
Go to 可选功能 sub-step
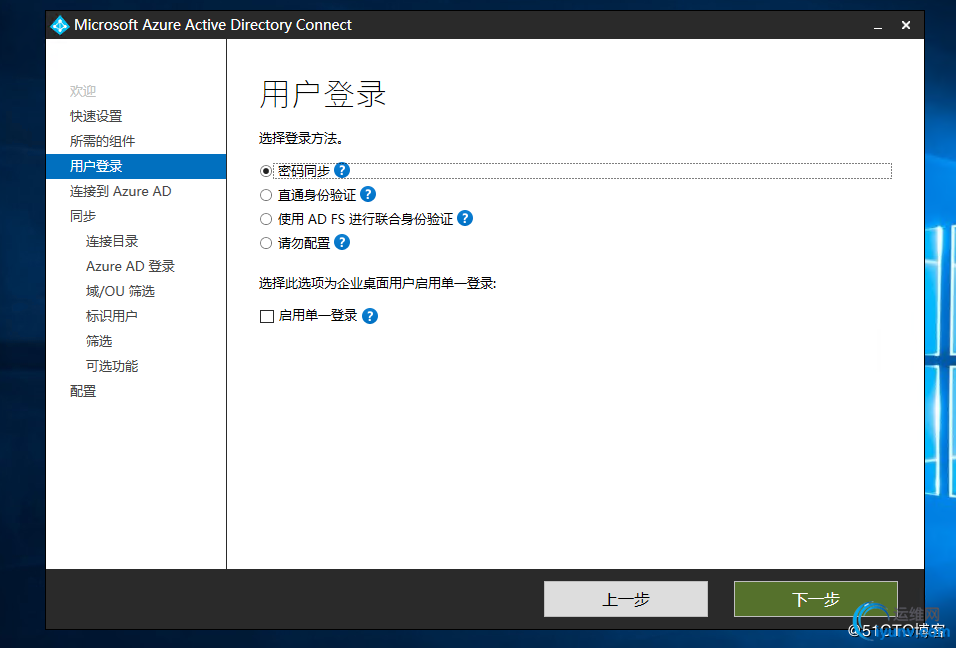[112, 366]
